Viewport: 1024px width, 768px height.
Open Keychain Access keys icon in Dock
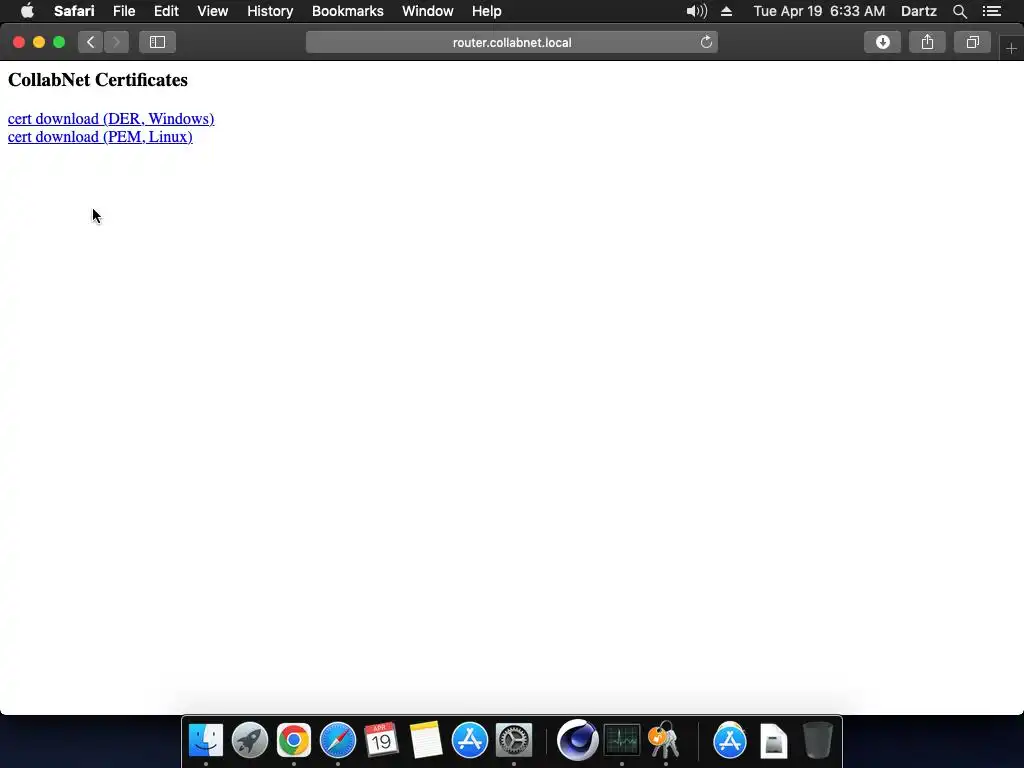[664, 741]
